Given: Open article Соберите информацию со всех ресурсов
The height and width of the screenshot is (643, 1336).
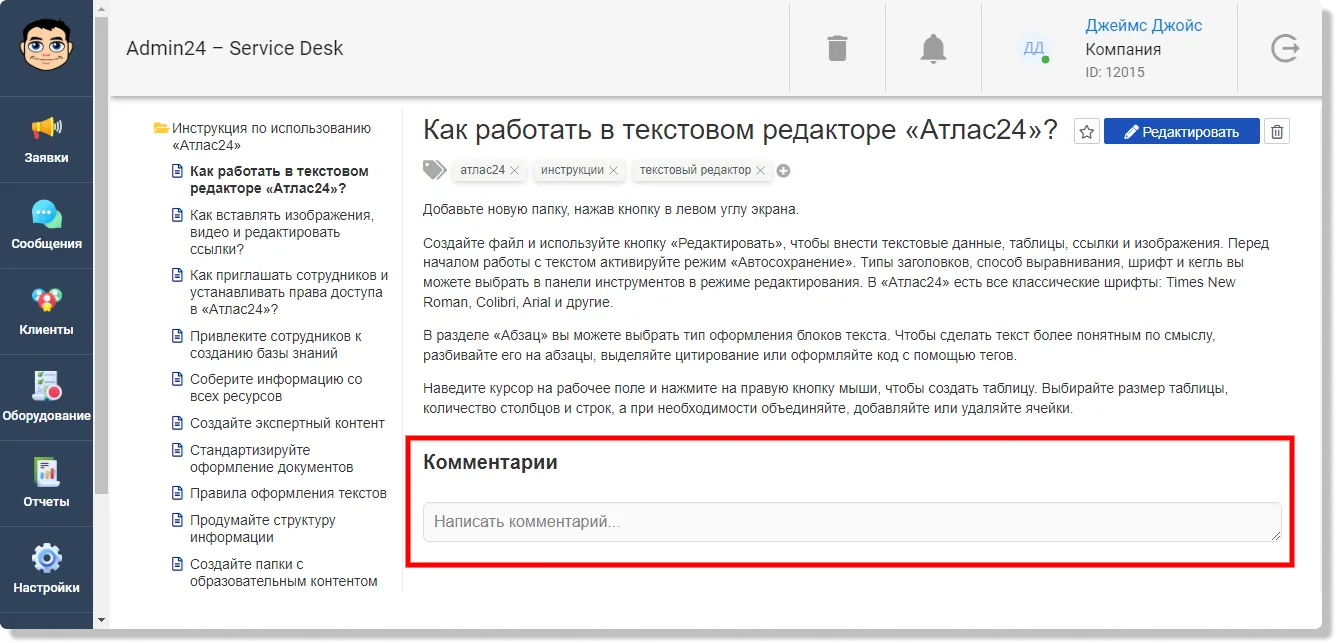Looking at the screenshot, I should coord(276,388).
